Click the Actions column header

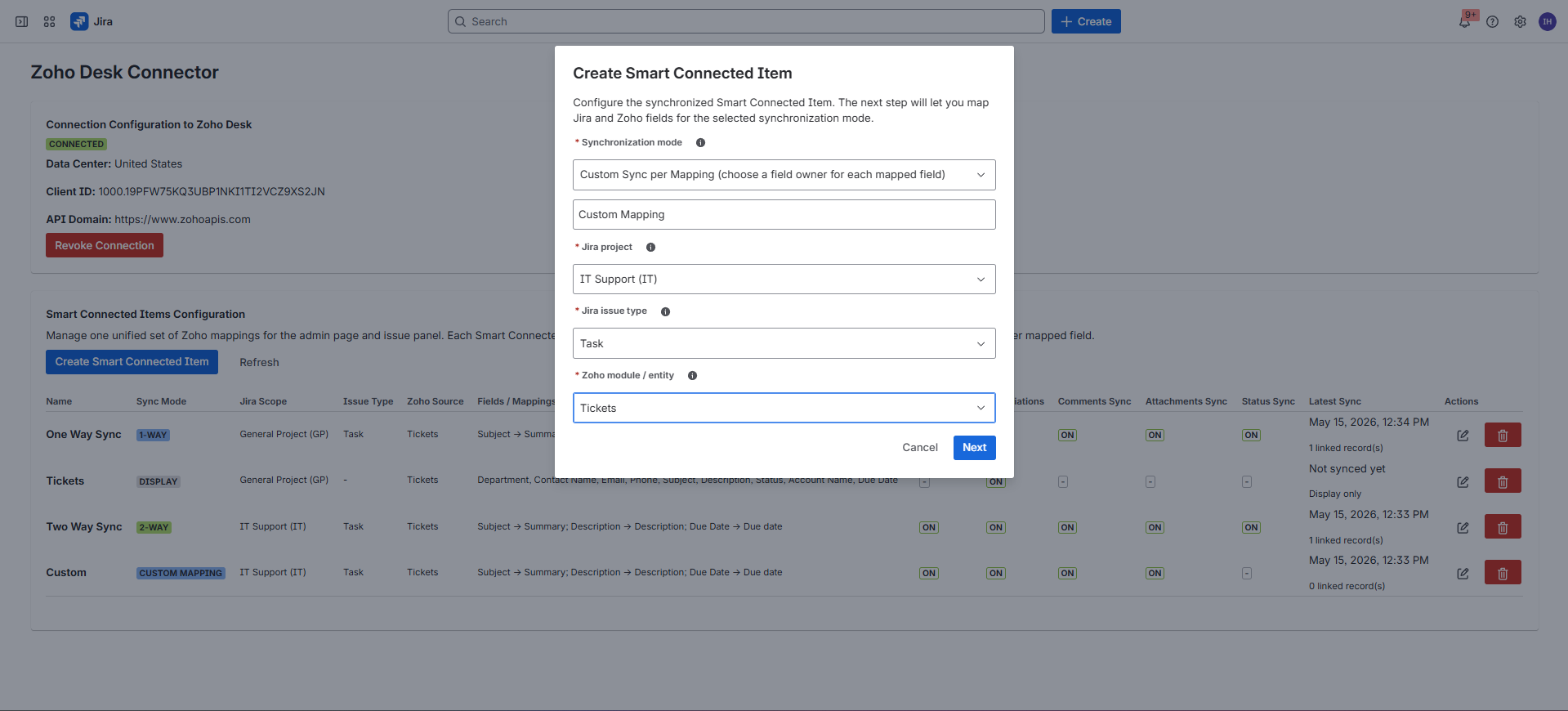pyautogui.click(x=1461, y=402)
